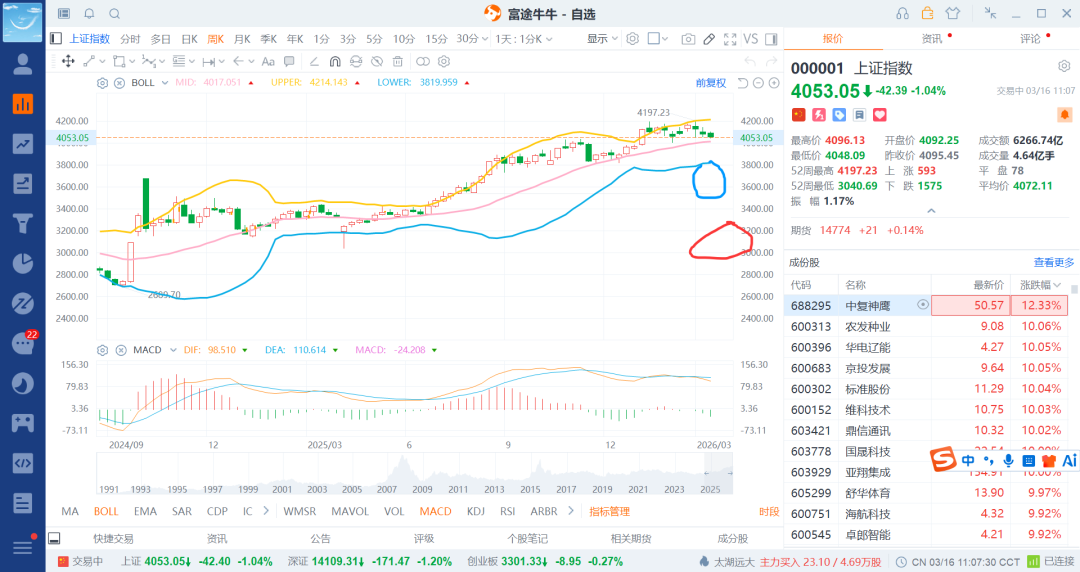Open settings gear for MACD indicator
Viewport: 1080px width, 572px height.
pyautogui.click(x=102, y=350)
